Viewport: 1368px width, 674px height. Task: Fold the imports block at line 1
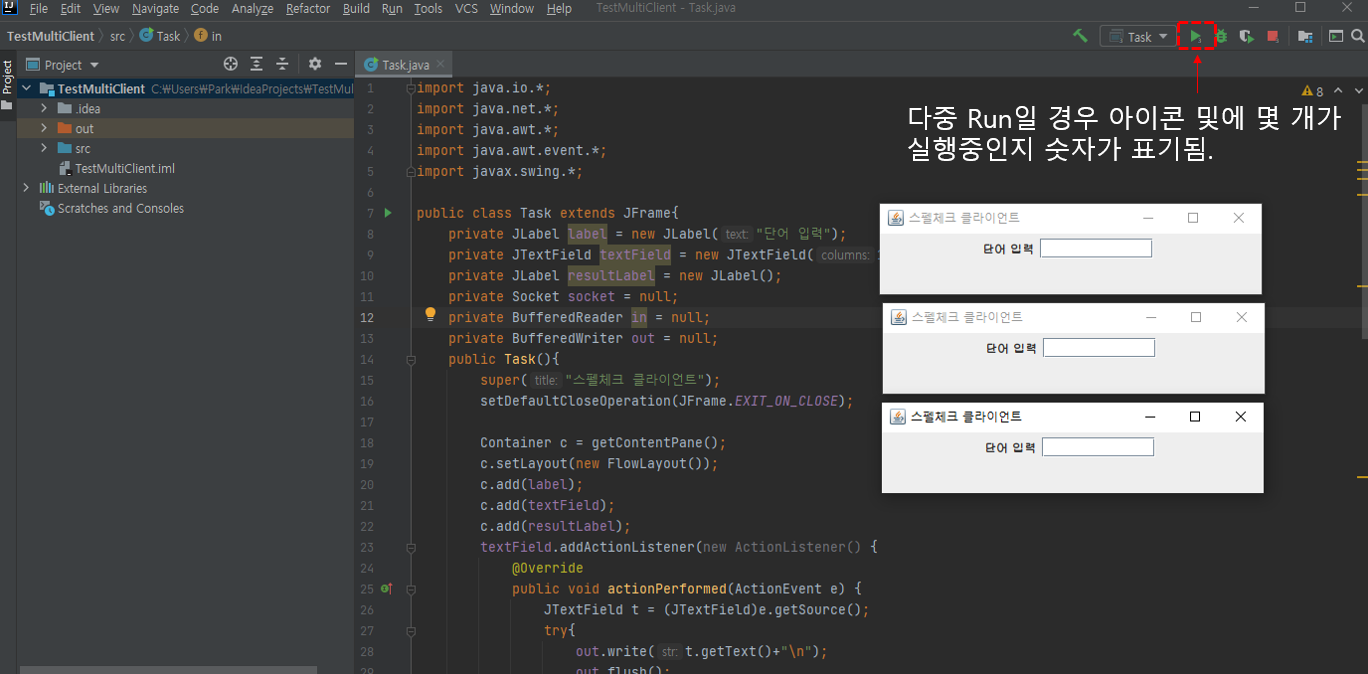point(410,88)
